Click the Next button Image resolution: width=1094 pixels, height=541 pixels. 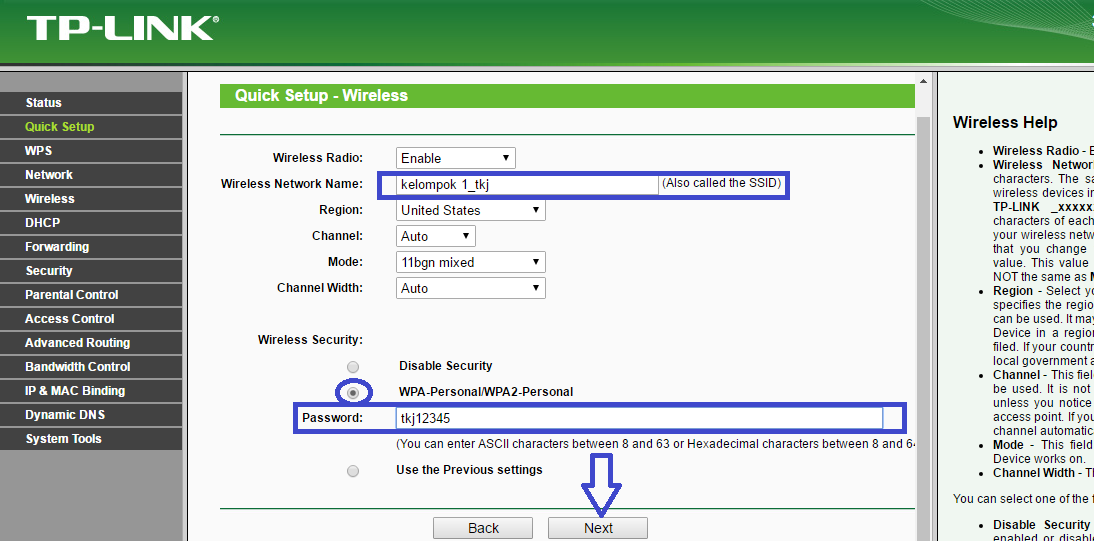tap(598, 528)
